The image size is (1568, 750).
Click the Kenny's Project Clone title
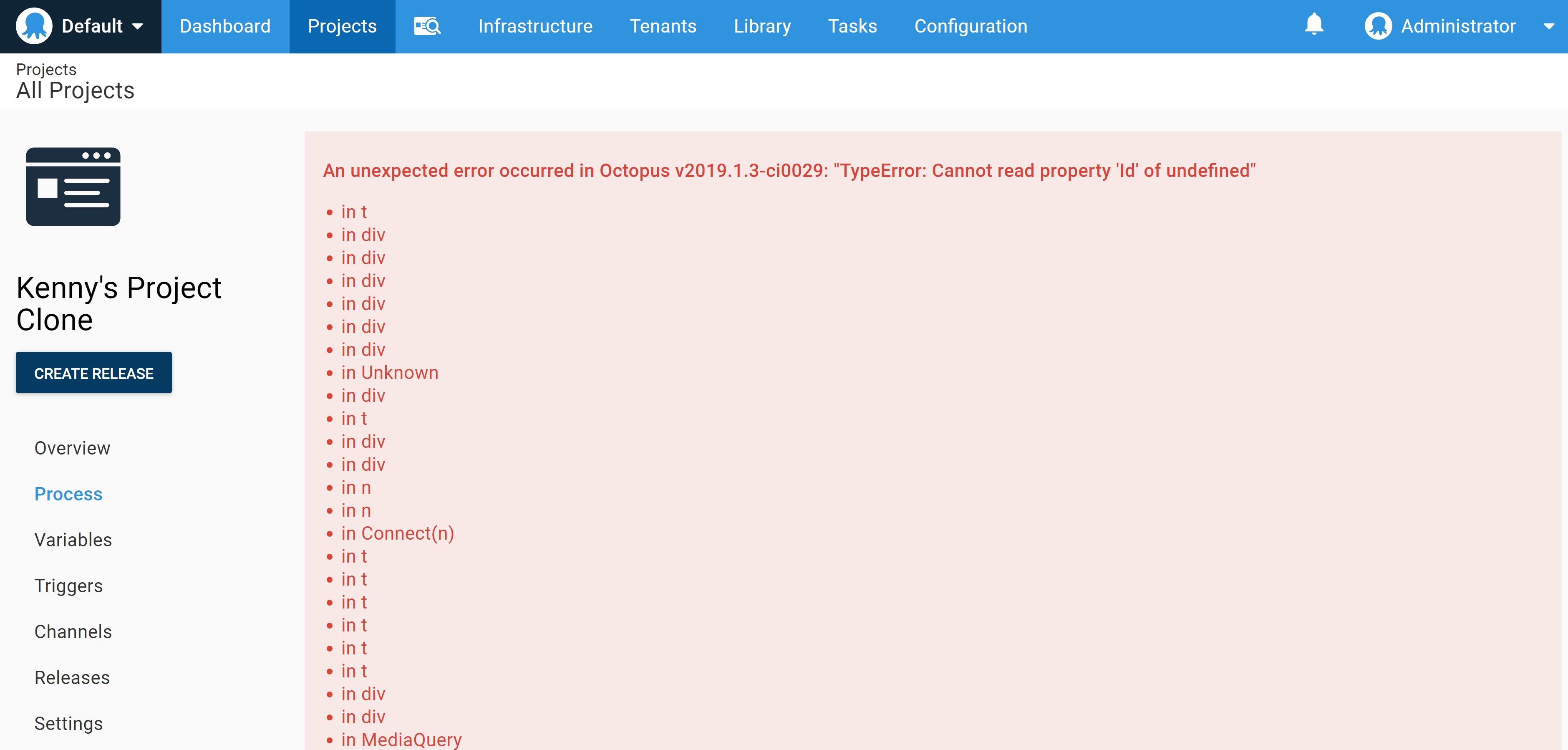118,304
